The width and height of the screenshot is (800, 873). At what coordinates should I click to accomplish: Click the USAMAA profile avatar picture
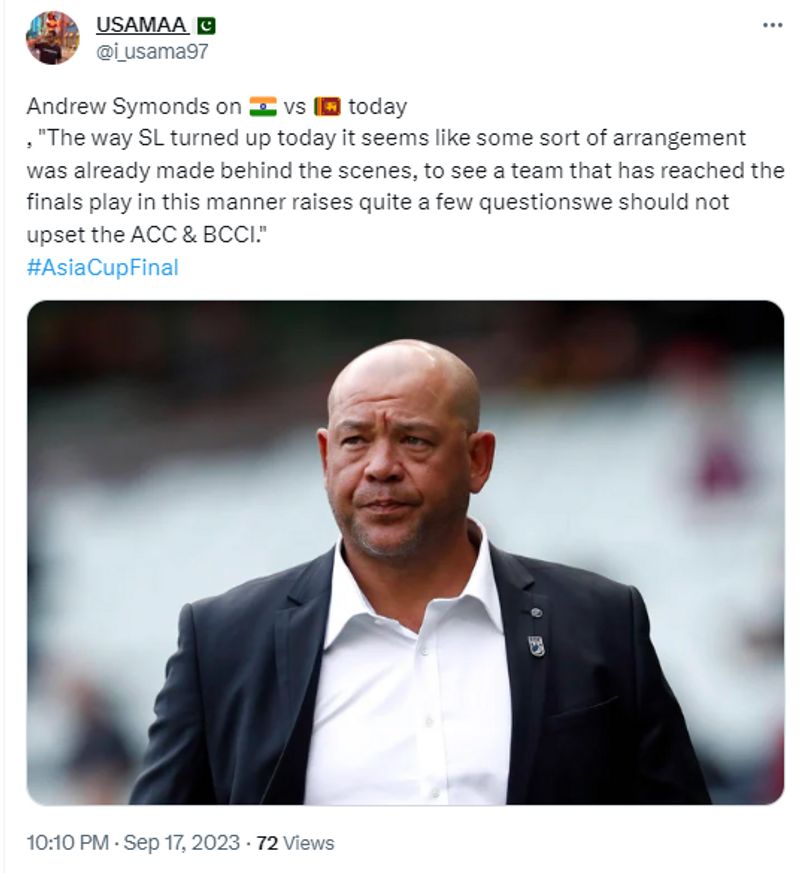coord(52,38)
